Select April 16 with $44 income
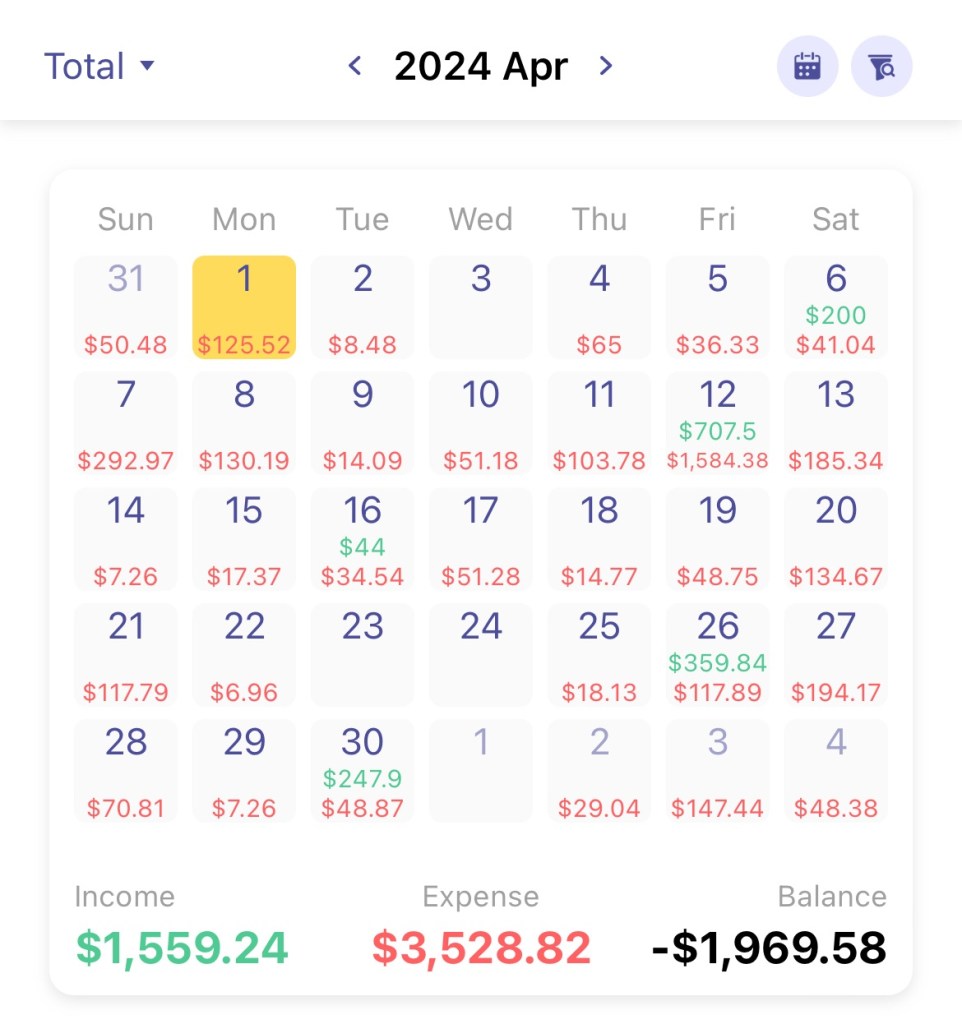This screenshot has height=1024, width=962. pyautogui.click(x=362, y=539)
